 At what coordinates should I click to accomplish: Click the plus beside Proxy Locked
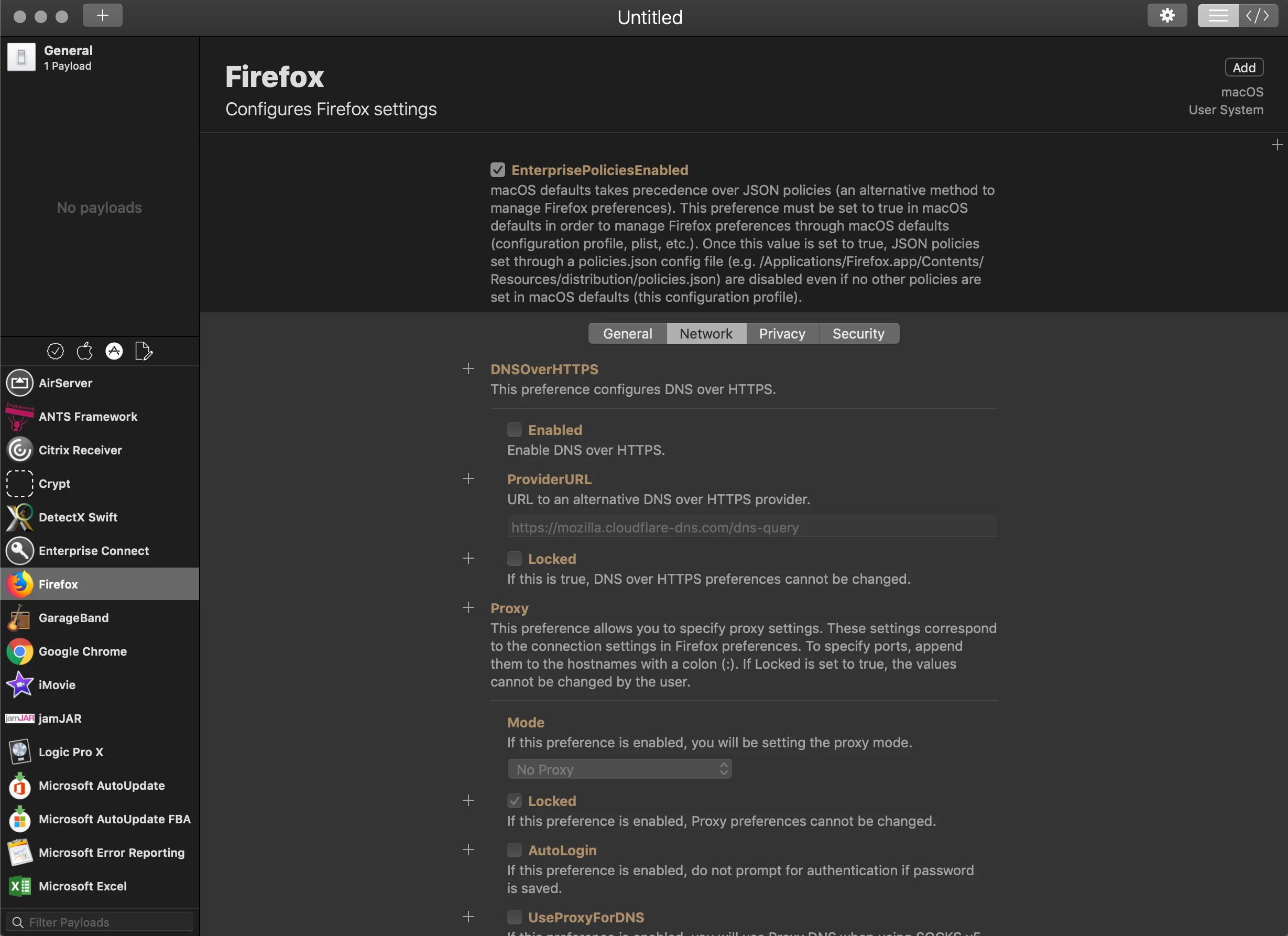click(468, 801)
